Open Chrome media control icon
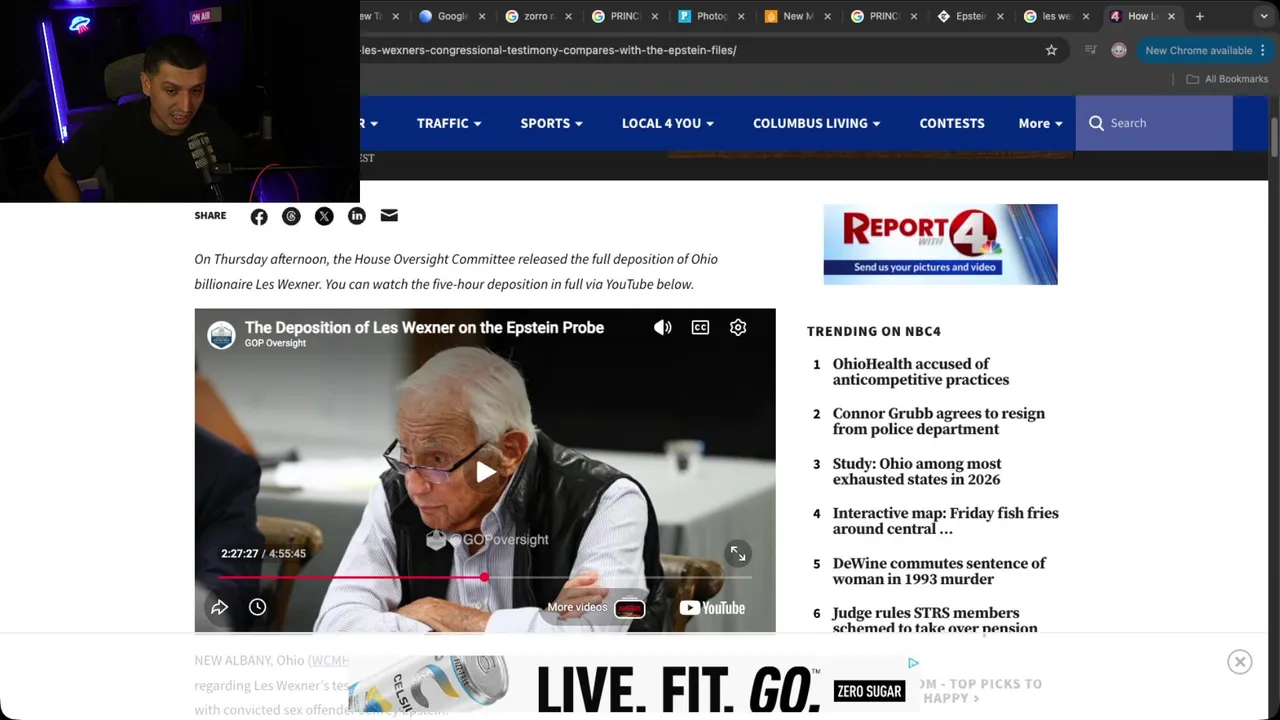Image resolution: width=1280 pixels, height=720 pixels. coord(1090,50)
